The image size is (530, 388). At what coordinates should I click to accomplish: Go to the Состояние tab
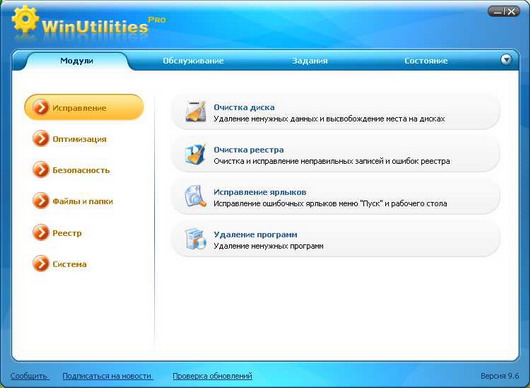[x=426, y=61]
